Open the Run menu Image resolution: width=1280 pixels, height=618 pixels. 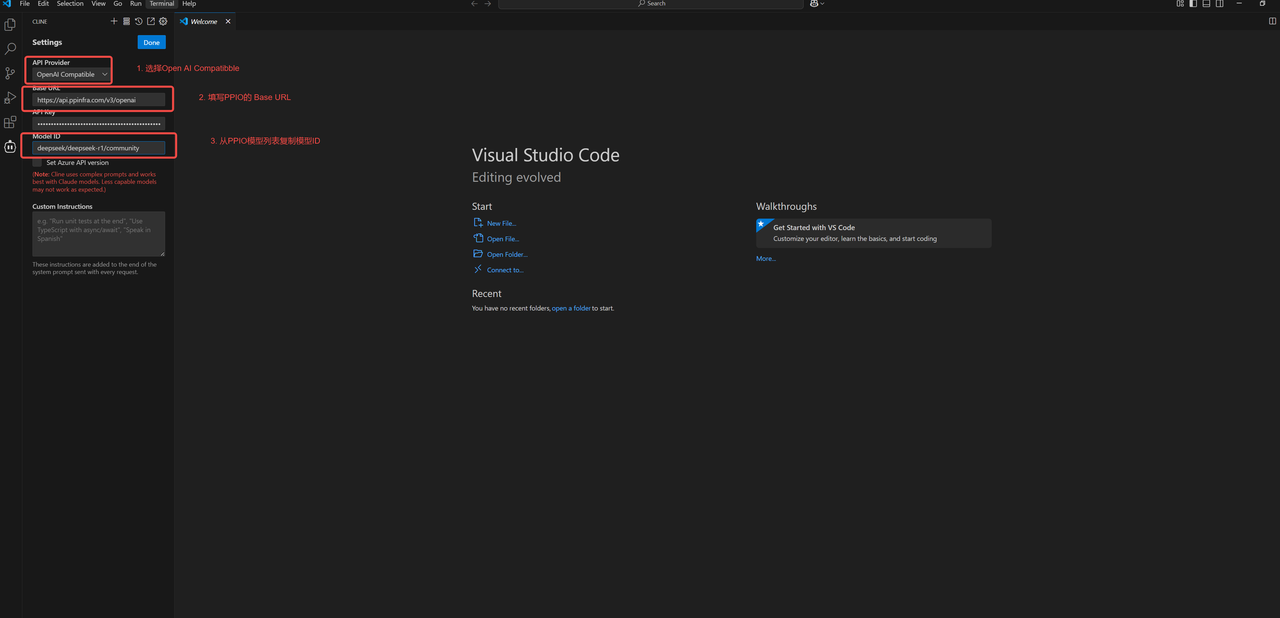click(136, 4)
